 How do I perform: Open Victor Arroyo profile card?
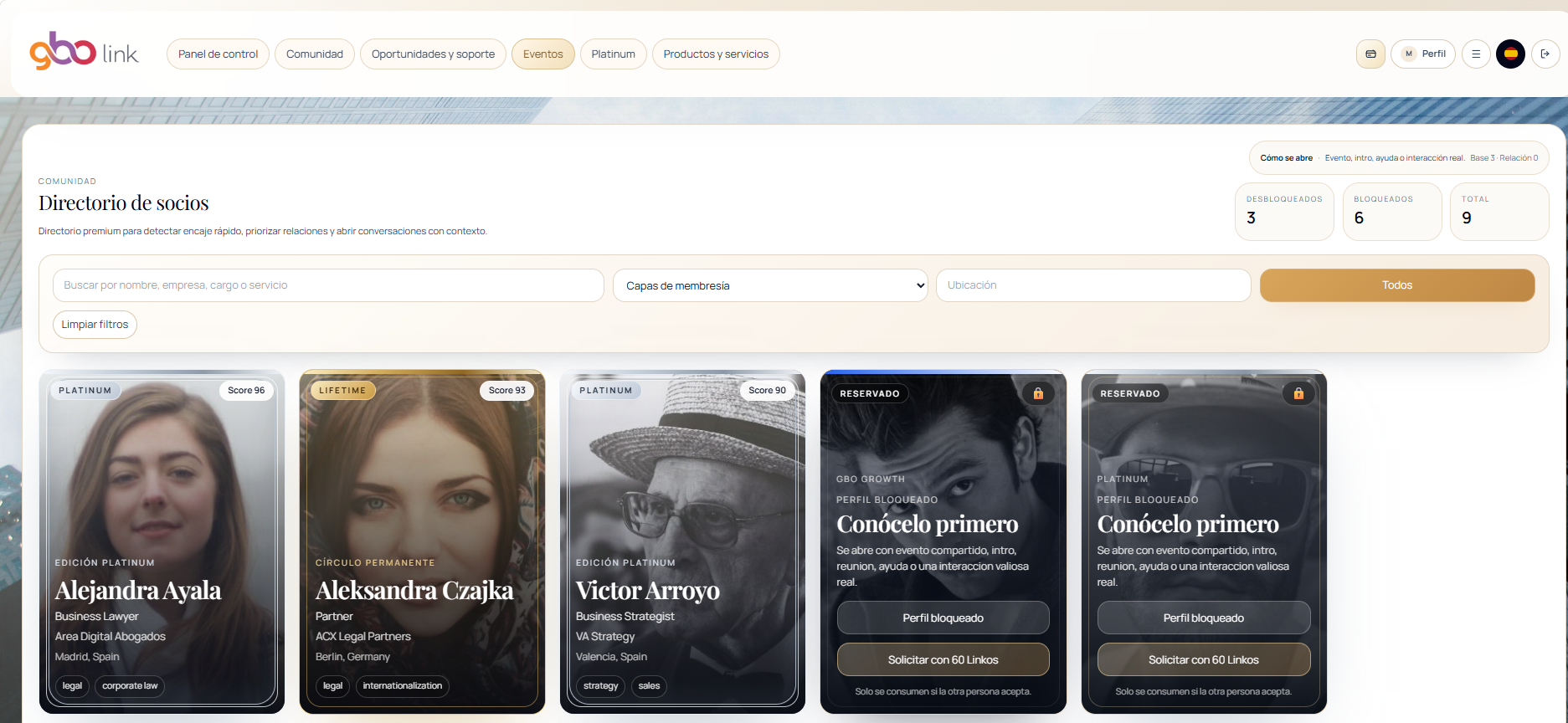(682, 541)
